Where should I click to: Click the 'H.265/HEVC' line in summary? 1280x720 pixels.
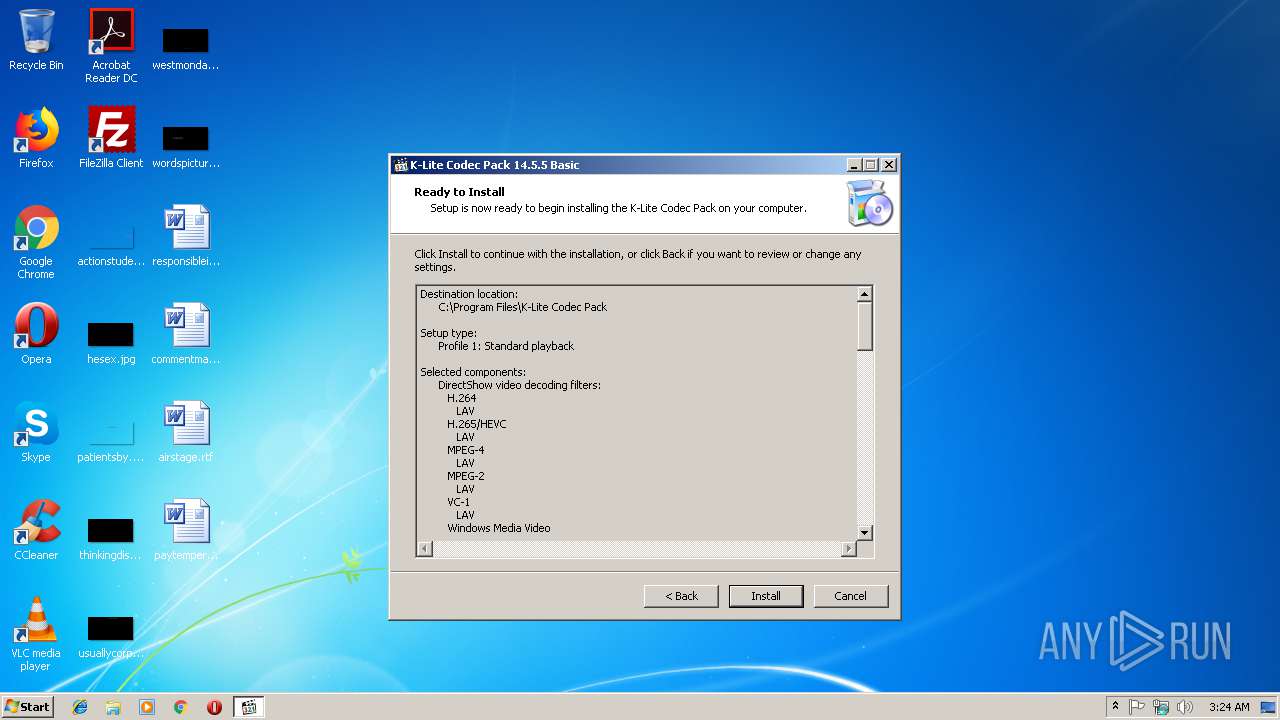tap(477, 424)
